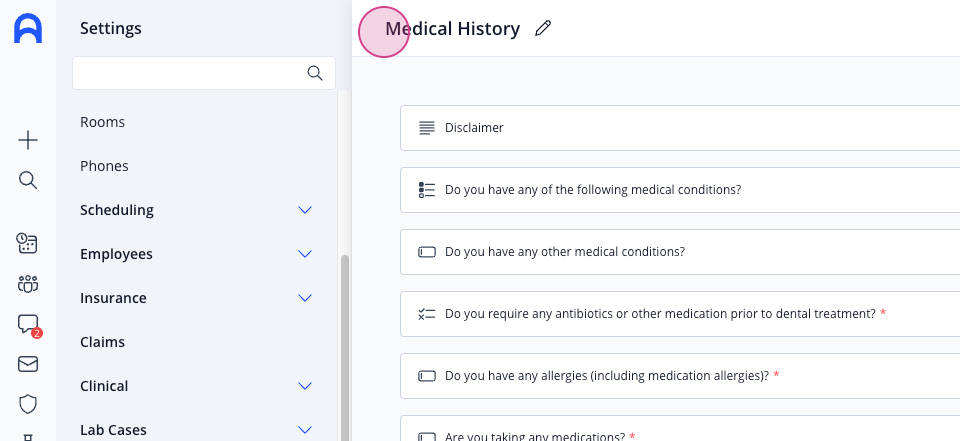Click the plus add icon in sidebar
This screenshot has width=960, height=441.
coord(28,140)
